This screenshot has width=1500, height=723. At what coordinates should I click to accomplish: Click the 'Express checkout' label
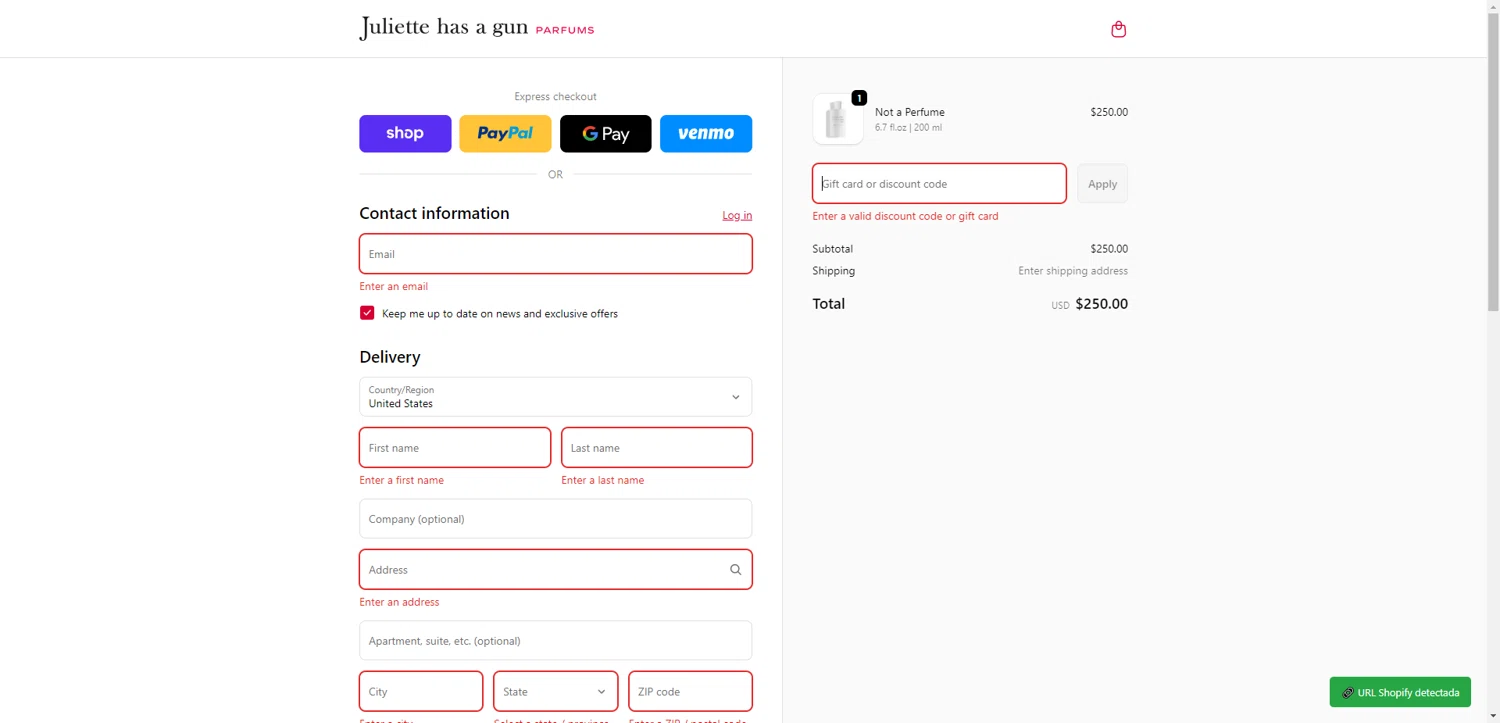555,97
